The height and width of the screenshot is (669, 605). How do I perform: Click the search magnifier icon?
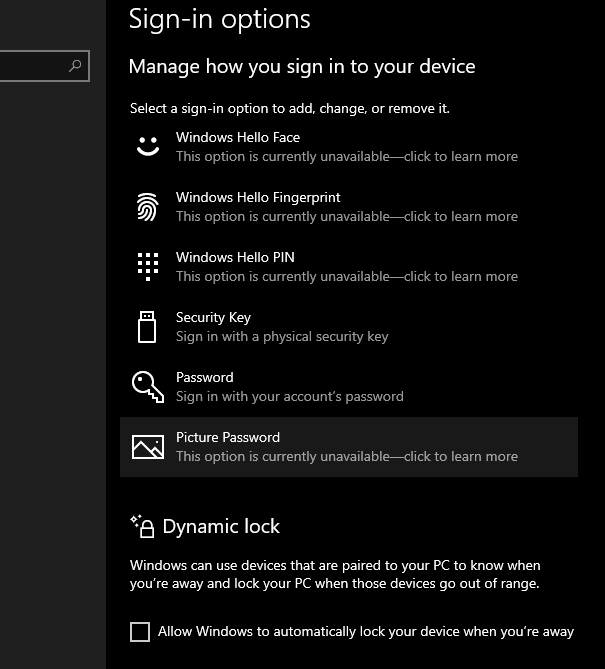(x=75, y=66)
